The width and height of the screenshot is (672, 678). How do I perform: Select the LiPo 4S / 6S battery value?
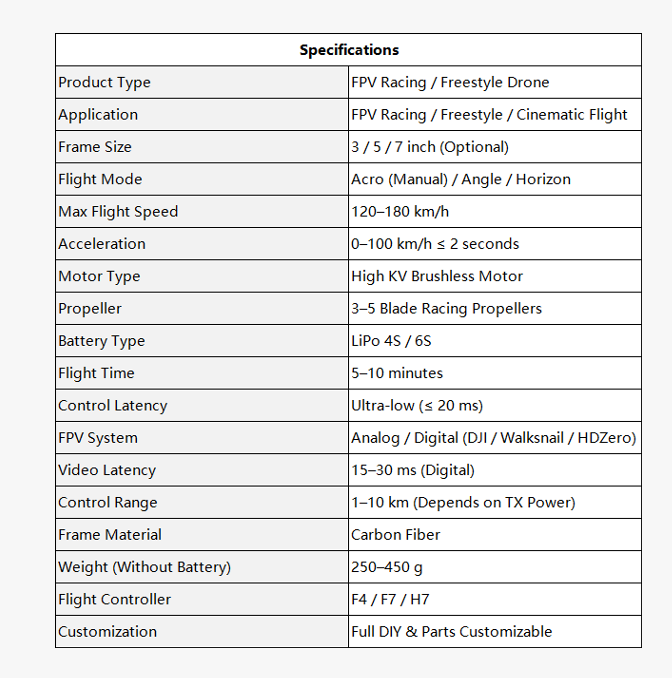tap(391, 341)
